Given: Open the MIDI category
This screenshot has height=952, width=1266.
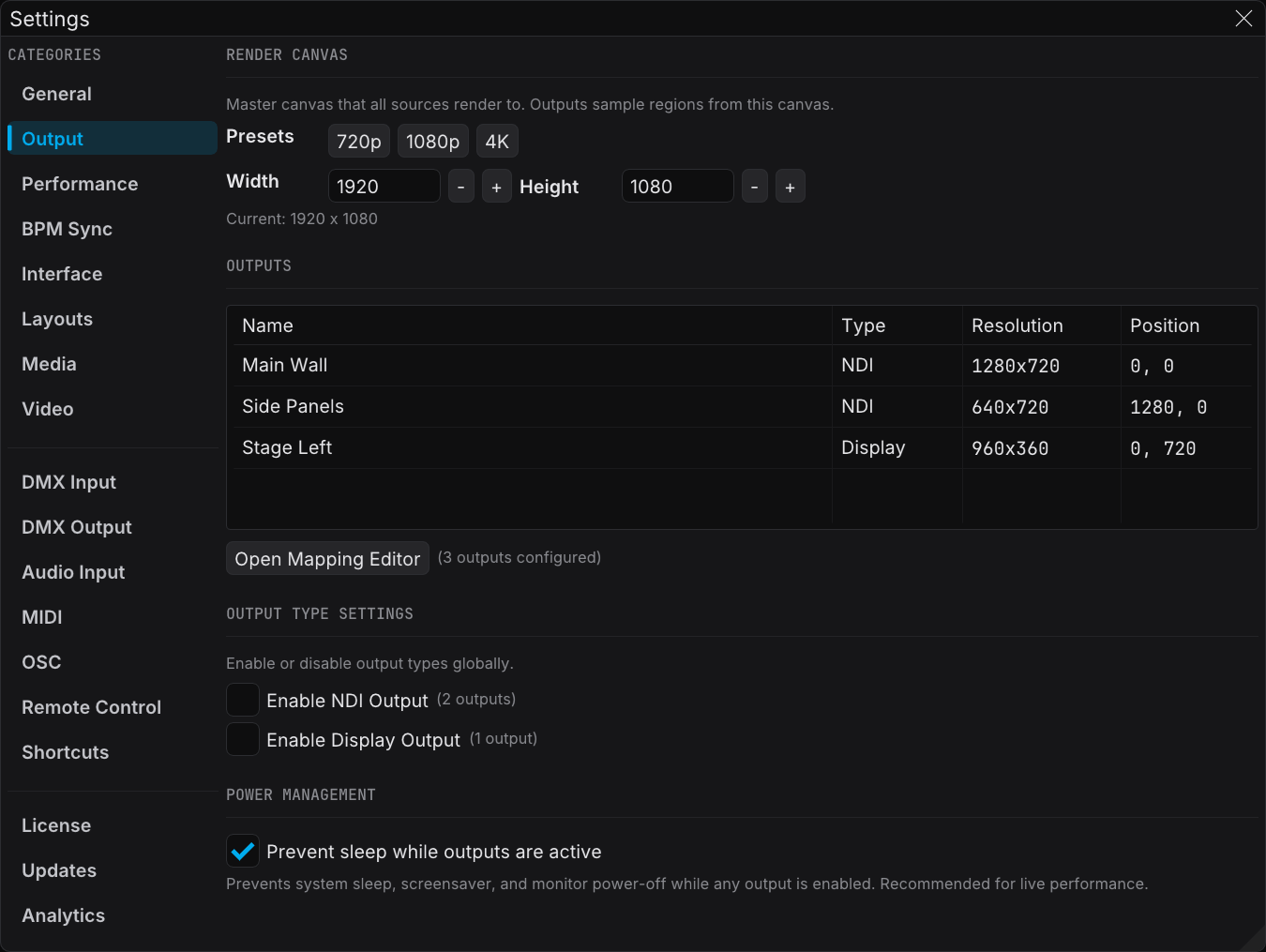Looking at the screenshot, I should [x=113, y=617].
